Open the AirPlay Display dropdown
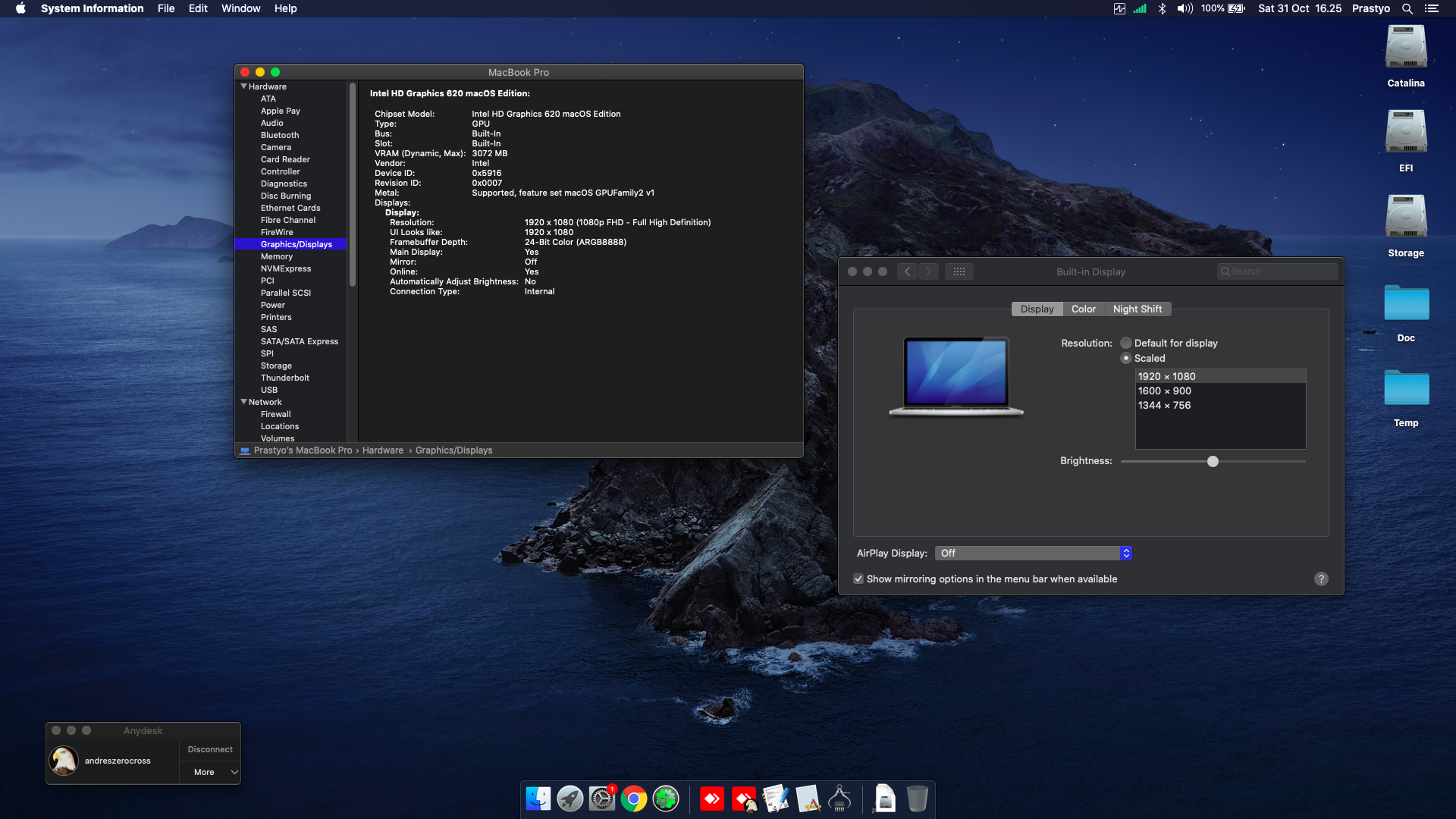1456x819 pixels. (x=1034, y=553)
